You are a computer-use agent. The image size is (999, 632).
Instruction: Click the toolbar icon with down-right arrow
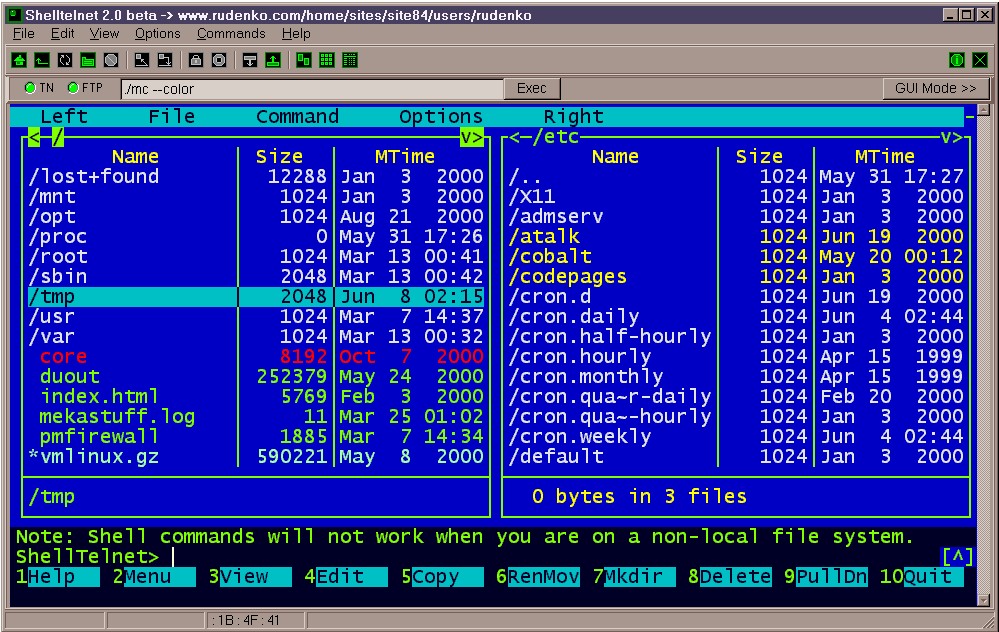(x=164, y=60)
